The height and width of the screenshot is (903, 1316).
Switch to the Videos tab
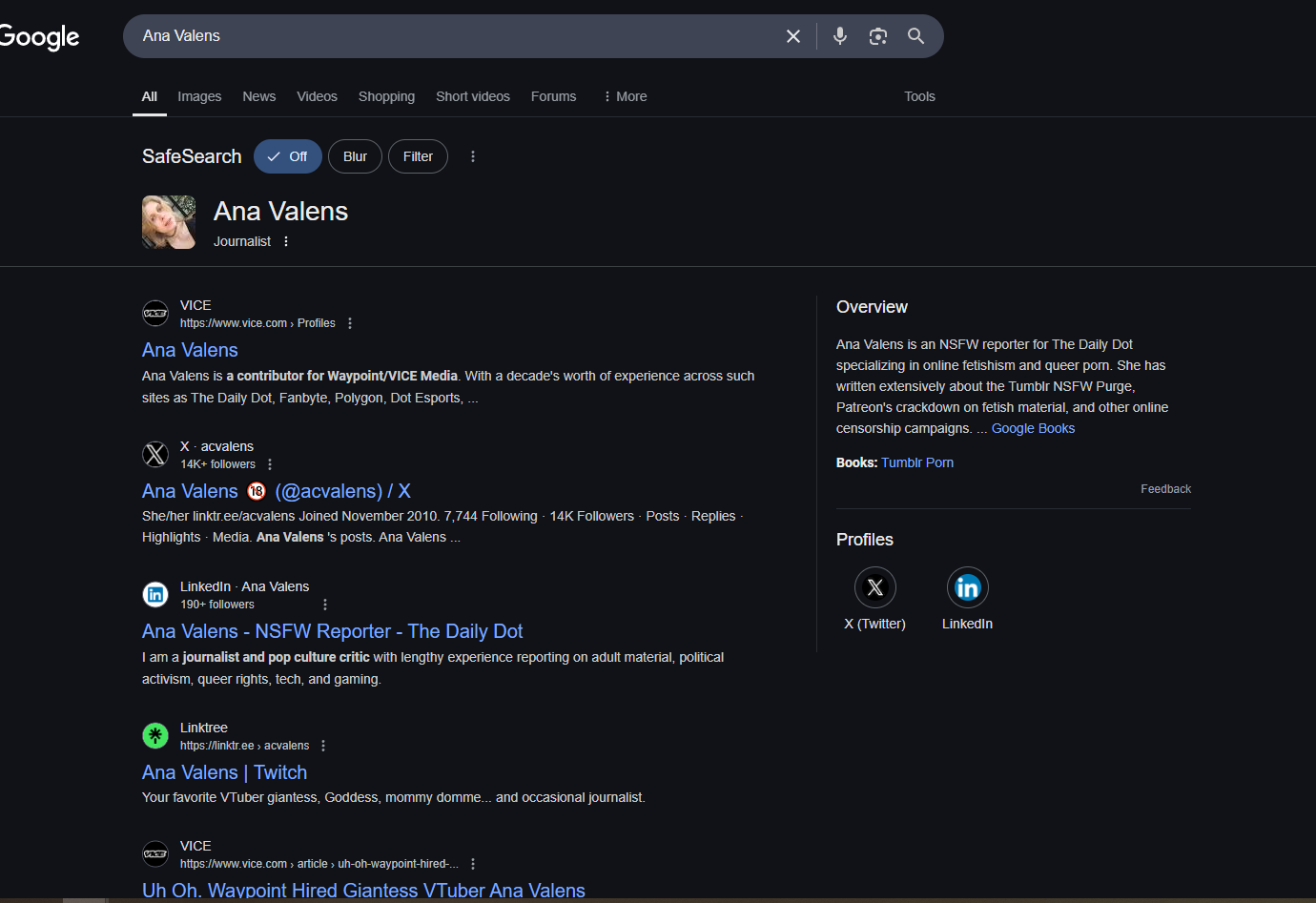pos(317,96)
